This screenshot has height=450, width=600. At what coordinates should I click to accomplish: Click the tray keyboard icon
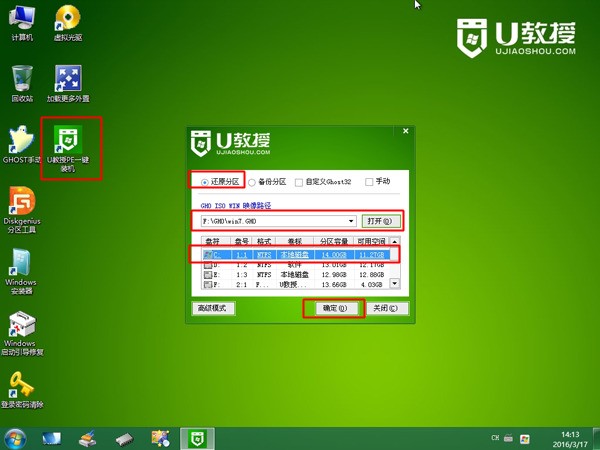(x=509, y=438)
